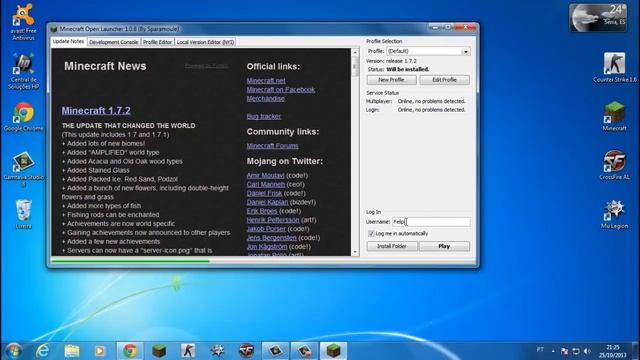
Task: Open Jens Bergensten's Twitter link
Action: point(271,238)
